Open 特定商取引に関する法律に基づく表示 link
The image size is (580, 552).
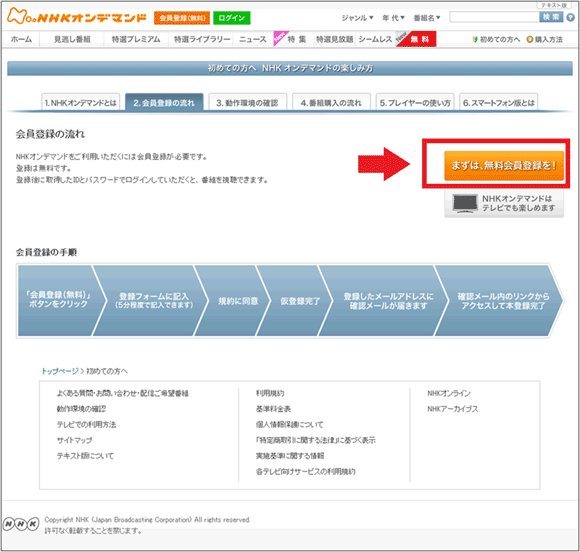pos(316,440)
